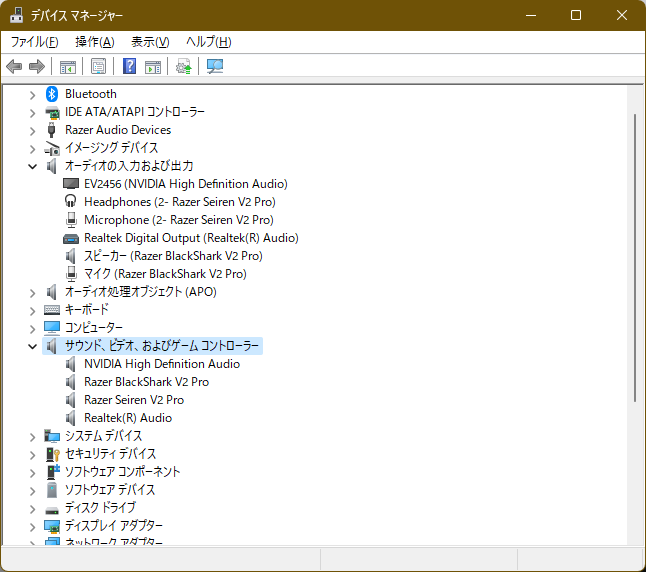Click the Update driver toolbar icon
Viewport: 646px width, 572px height.
tap(184, 66)
